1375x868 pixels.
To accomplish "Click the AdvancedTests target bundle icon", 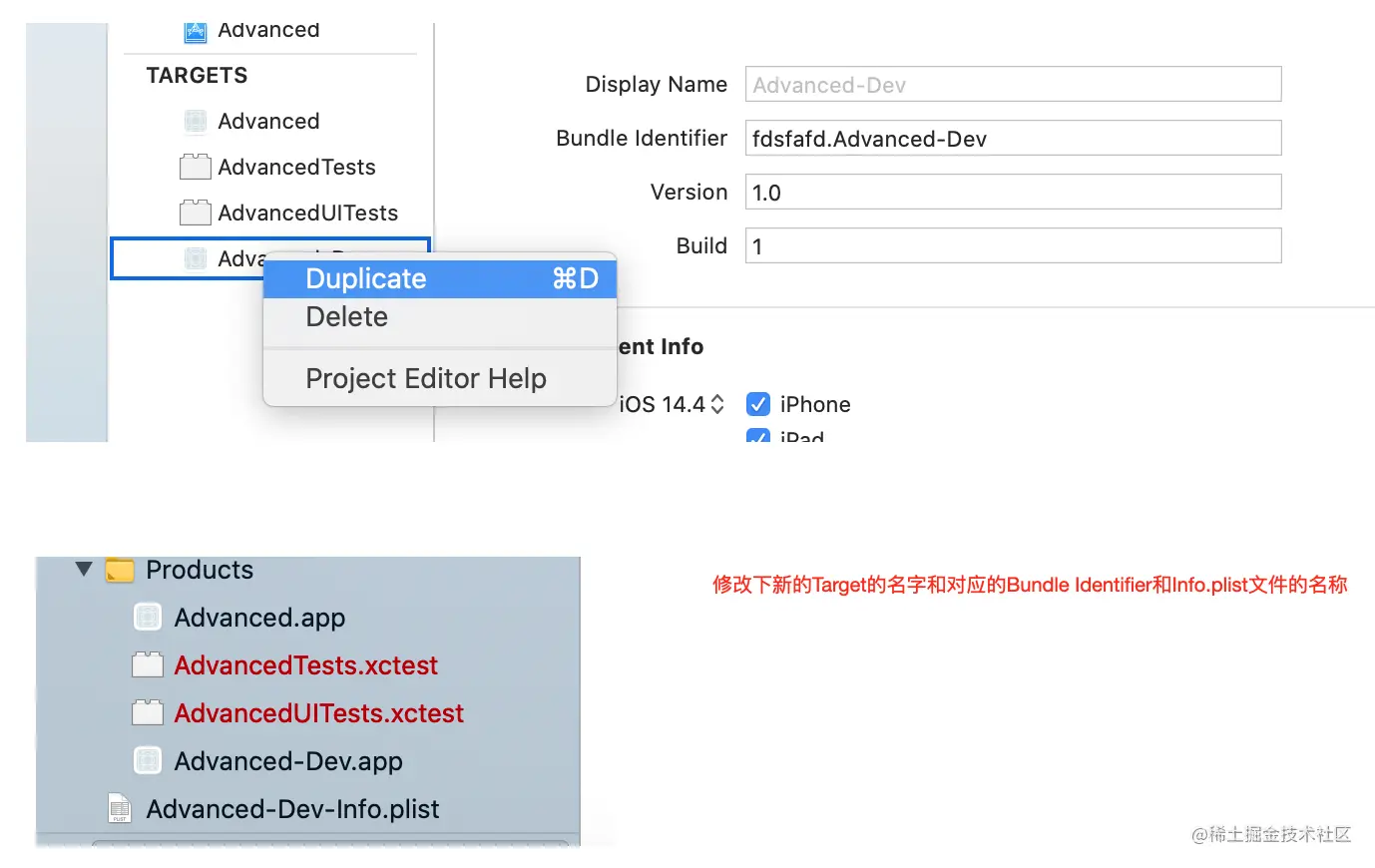I will coord(196,167).
